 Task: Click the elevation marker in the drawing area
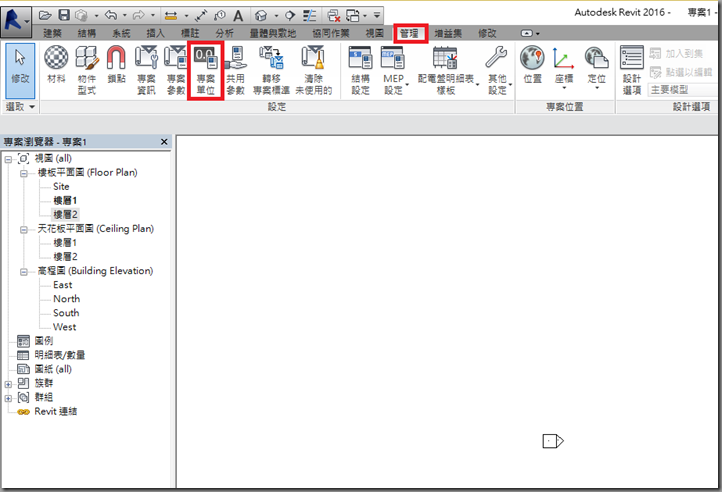pyautogui.click(x=553, y=441)
